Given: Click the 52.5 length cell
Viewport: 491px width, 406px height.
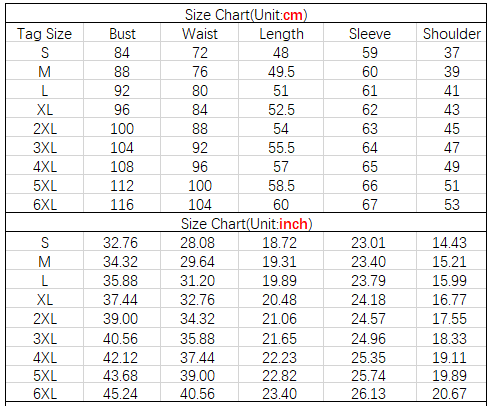Looking at the screenshot, I should [281, 110].
